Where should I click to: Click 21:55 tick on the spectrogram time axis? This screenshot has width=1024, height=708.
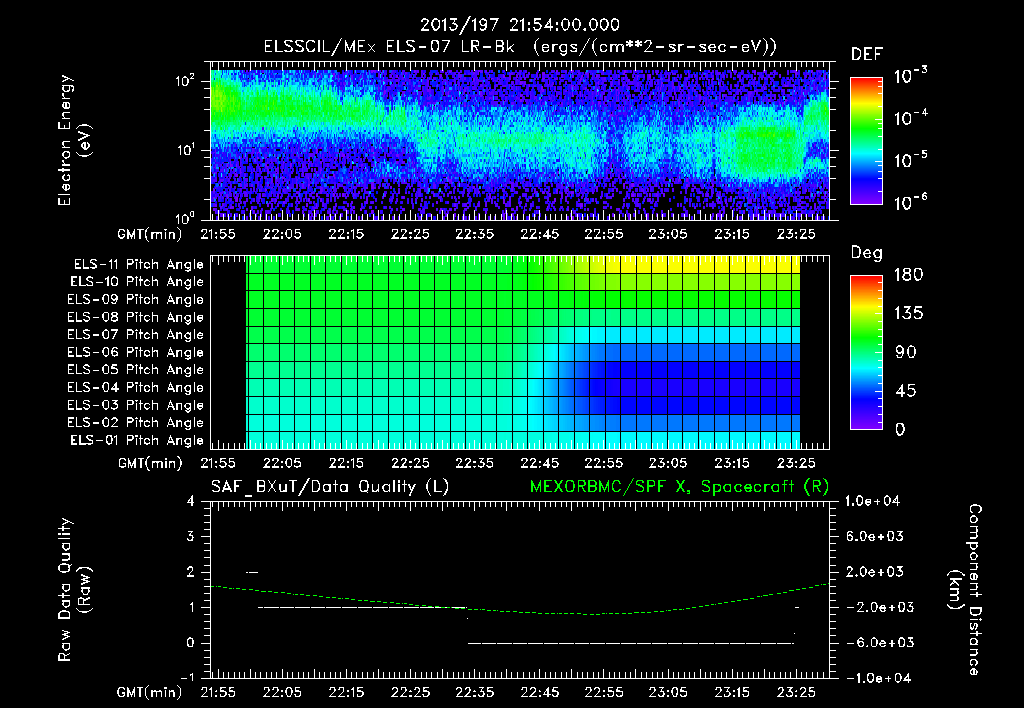218,234
